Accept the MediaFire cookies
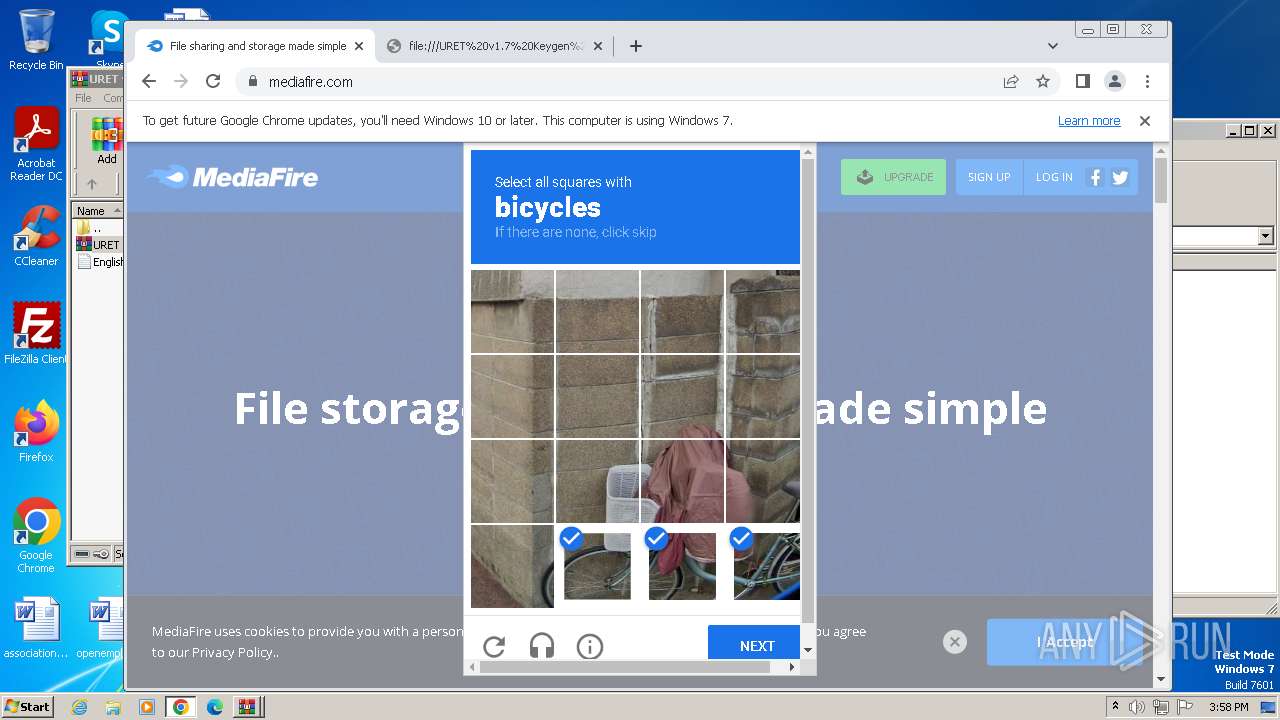Image resolution: width=1280 pixels, height=720 pixels. point(1065,642)
